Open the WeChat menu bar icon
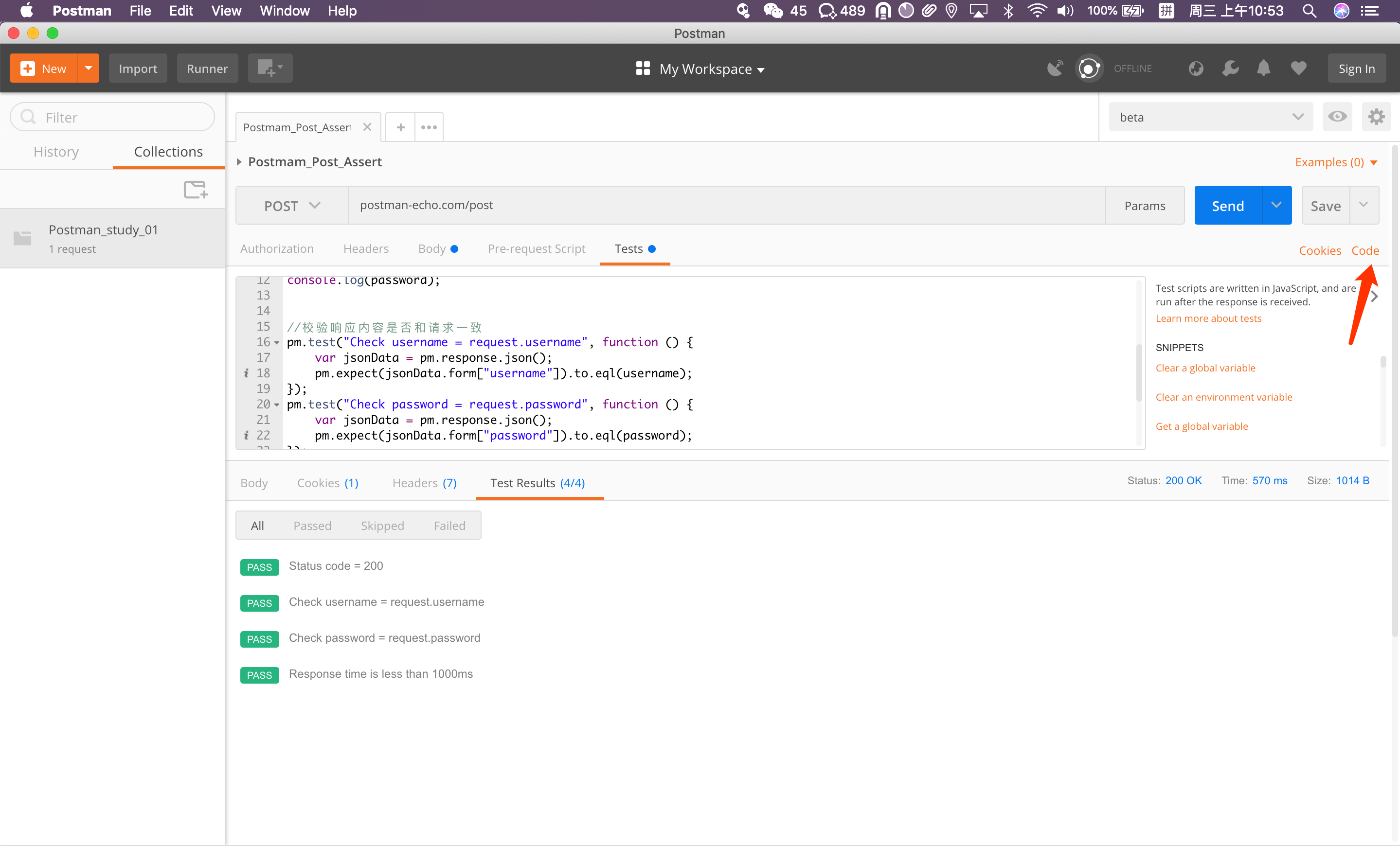1400x846 pixels. (773, 11)
